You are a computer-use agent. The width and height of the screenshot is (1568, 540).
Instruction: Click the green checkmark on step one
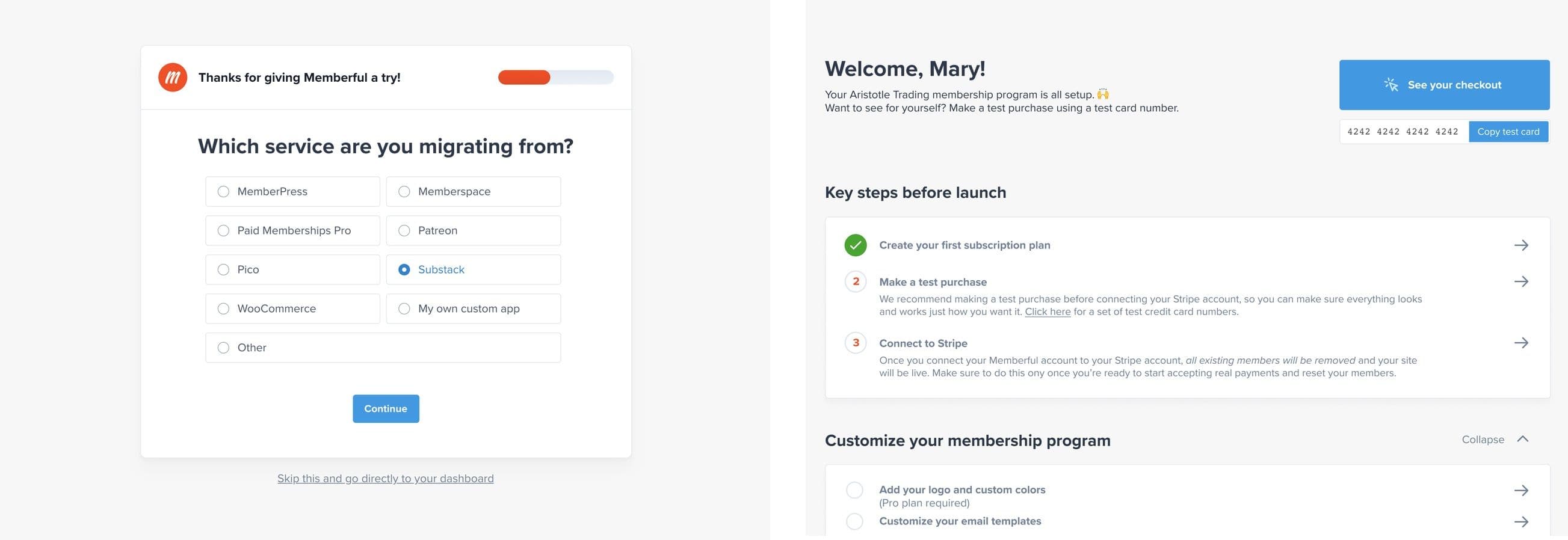pyautogui.click(x=855, y=245)
